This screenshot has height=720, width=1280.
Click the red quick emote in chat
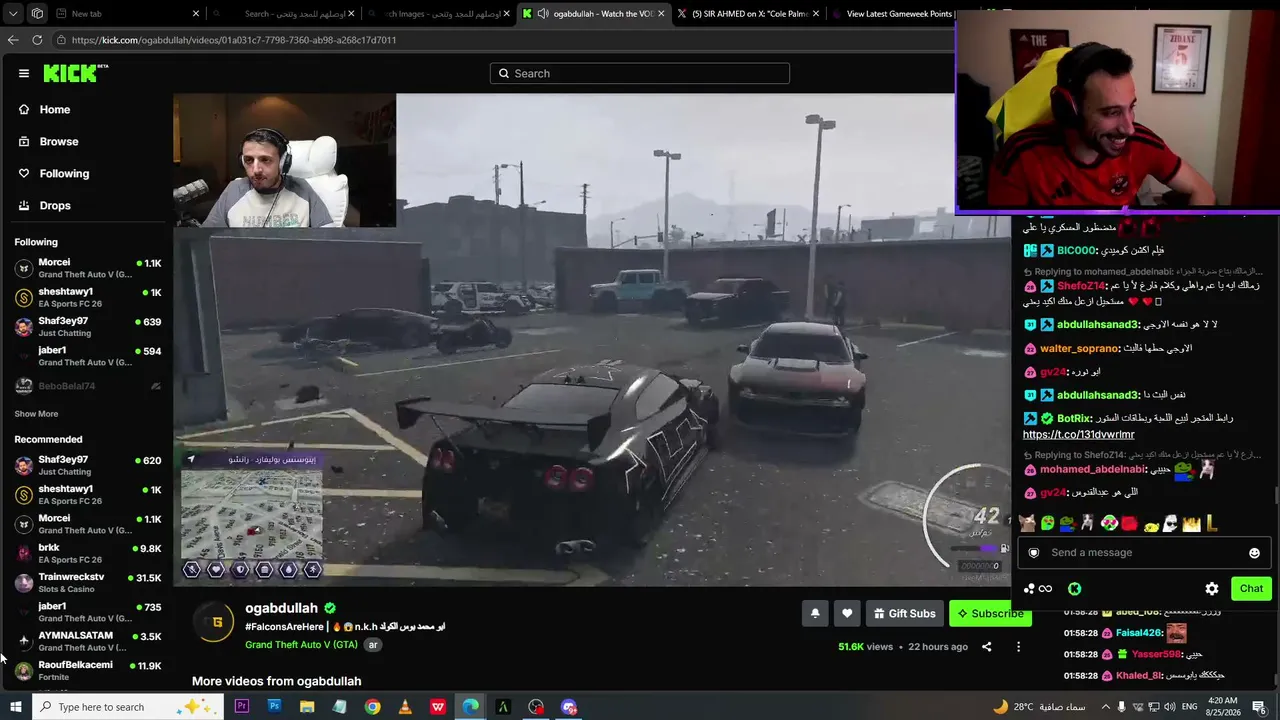(1129, 523)
